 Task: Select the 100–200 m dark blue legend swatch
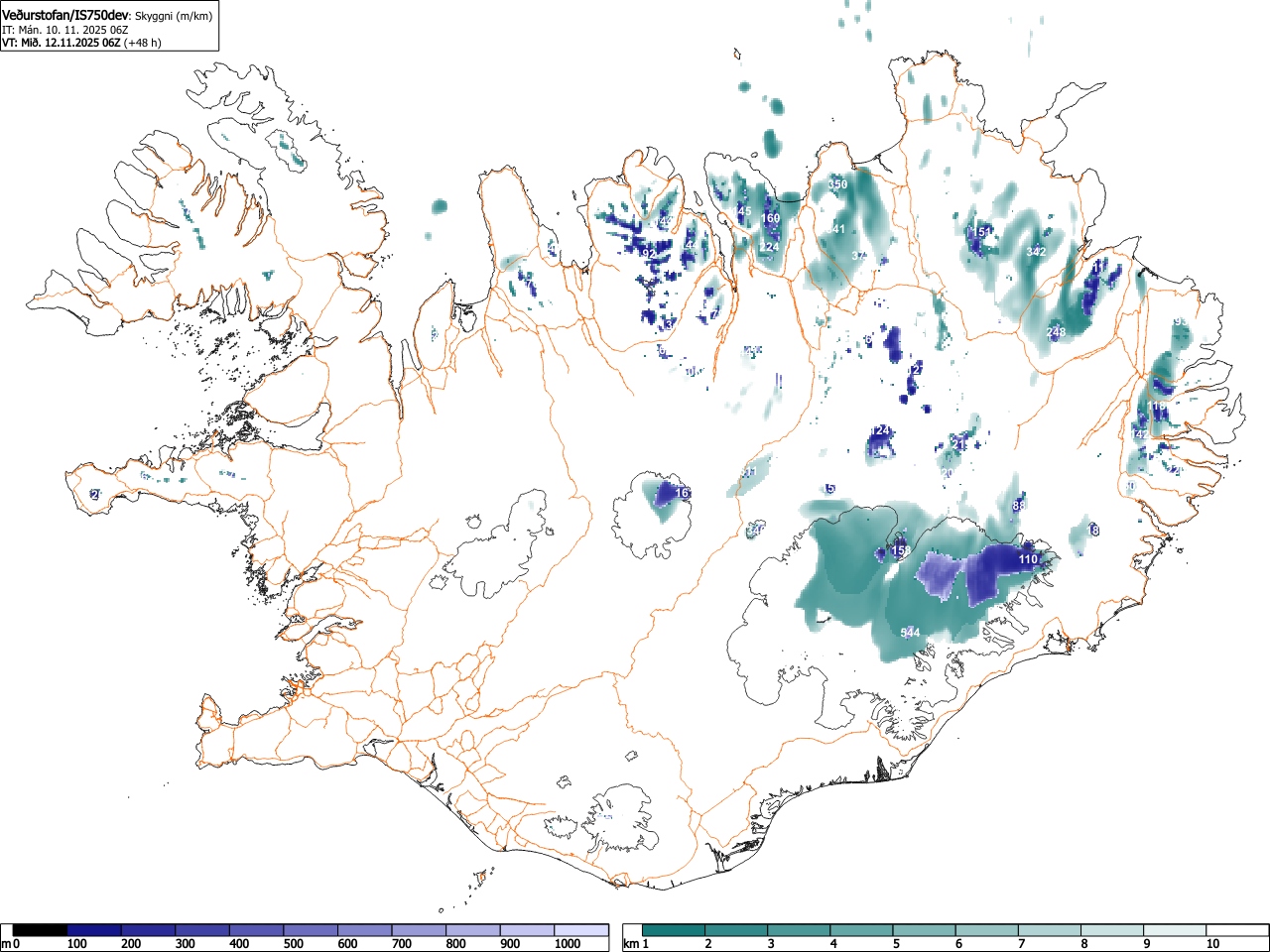tap(94, 930)
